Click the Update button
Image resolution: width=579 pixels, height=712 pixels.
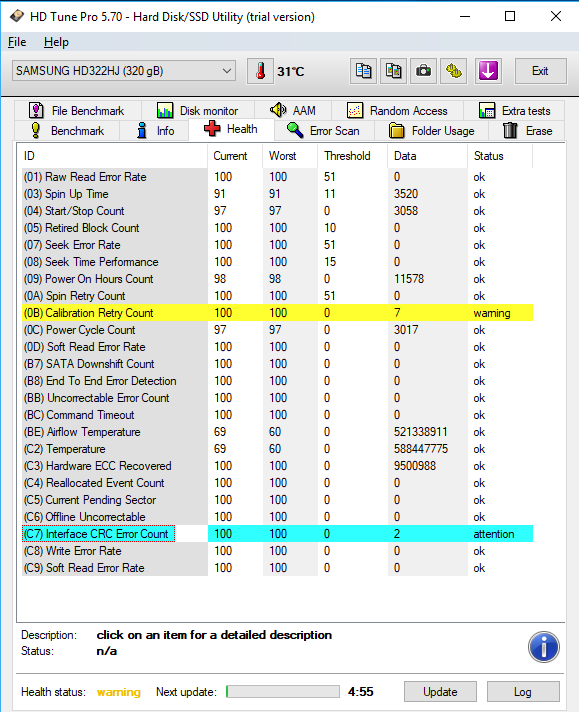440,692
